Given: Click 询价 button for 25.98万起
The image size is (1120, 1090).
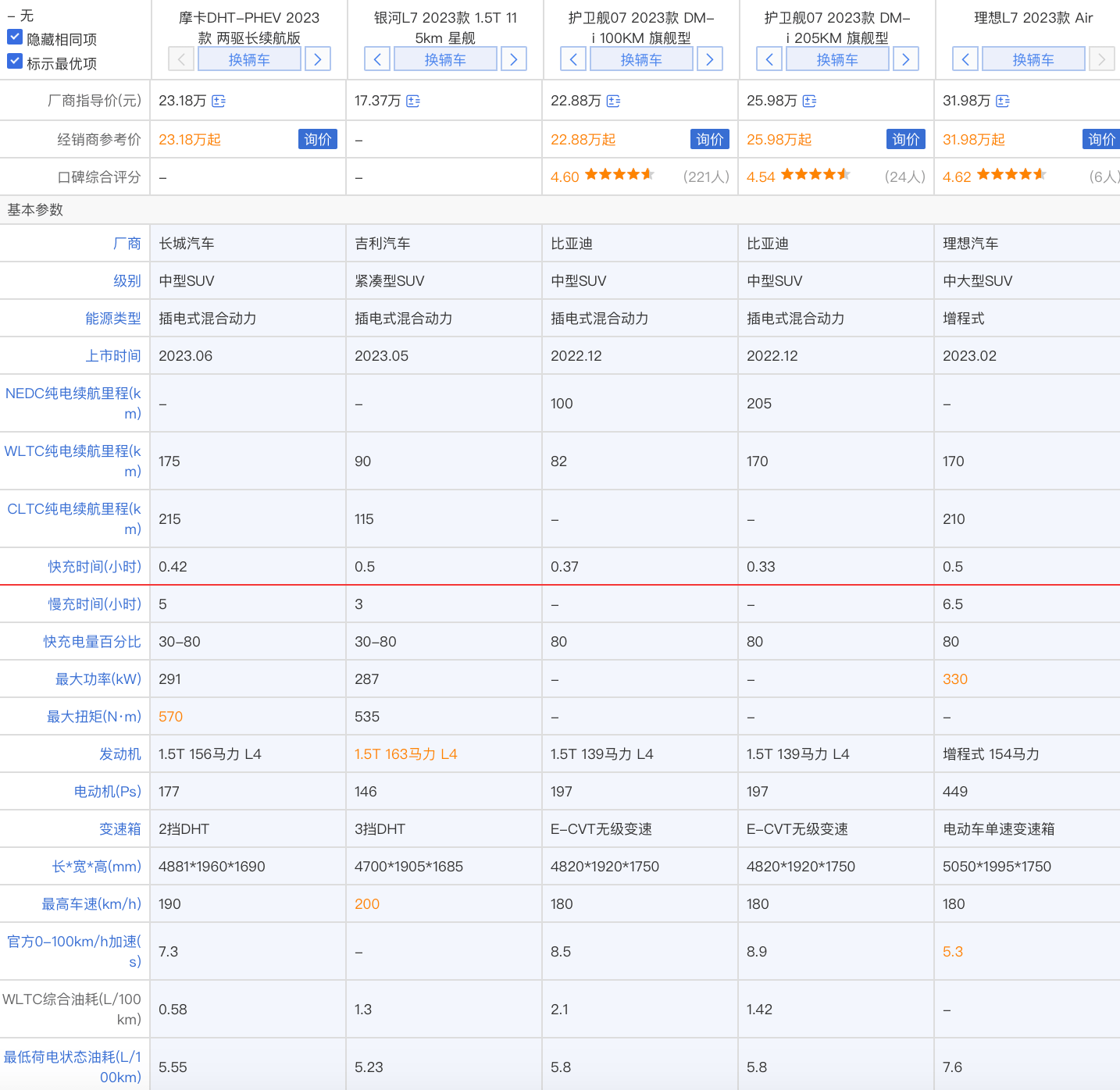Looking at the screenshot, I should pyautogui.click(x=906, y=139).
